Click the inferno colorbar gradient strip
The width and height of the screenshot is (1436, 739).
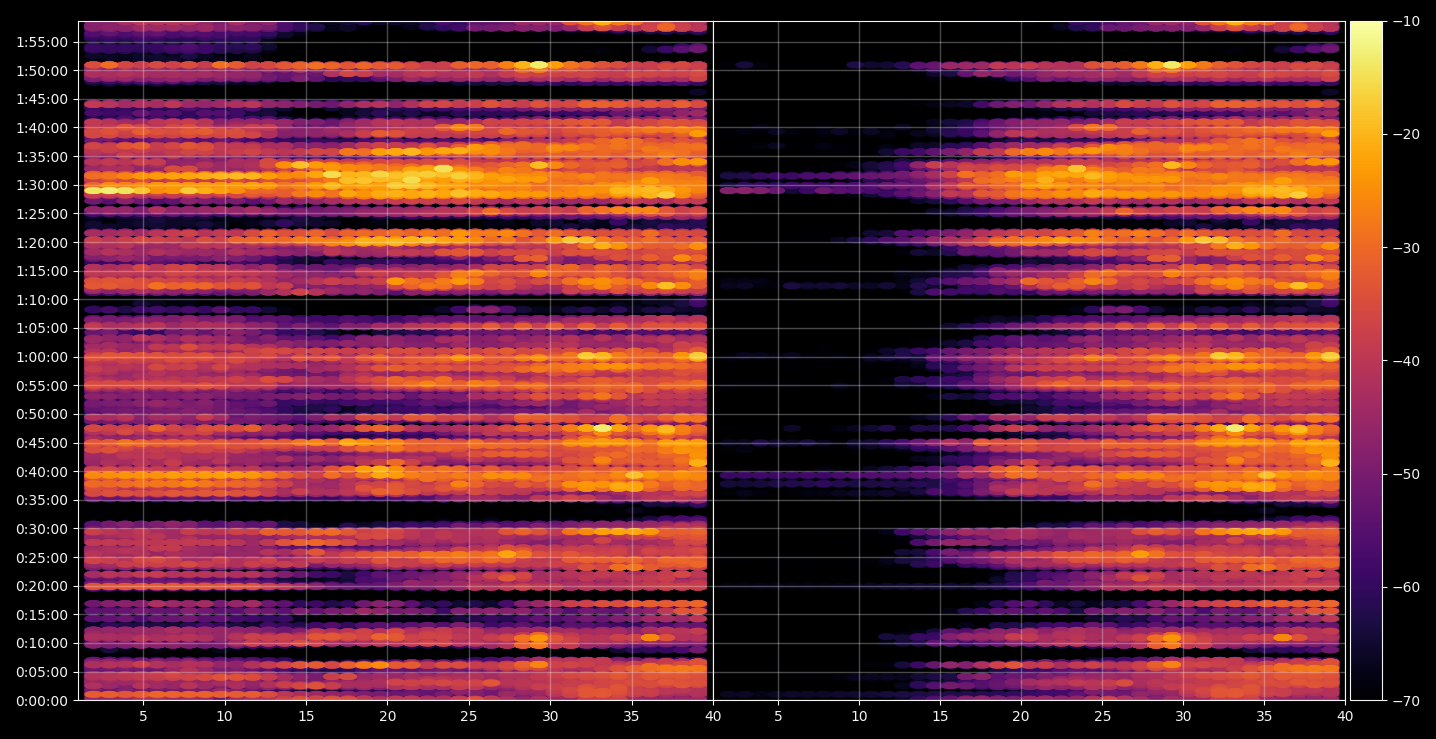(x=1366, y=361)
